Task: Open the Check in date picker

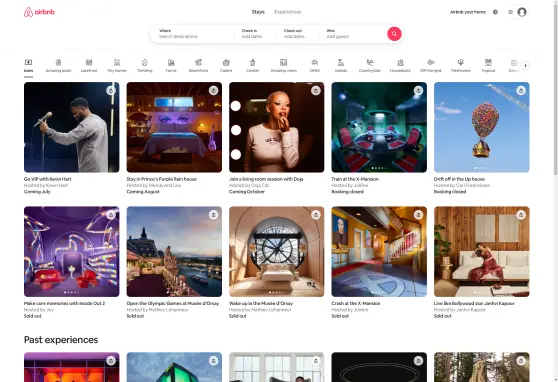Action: [x=256, y=34]
